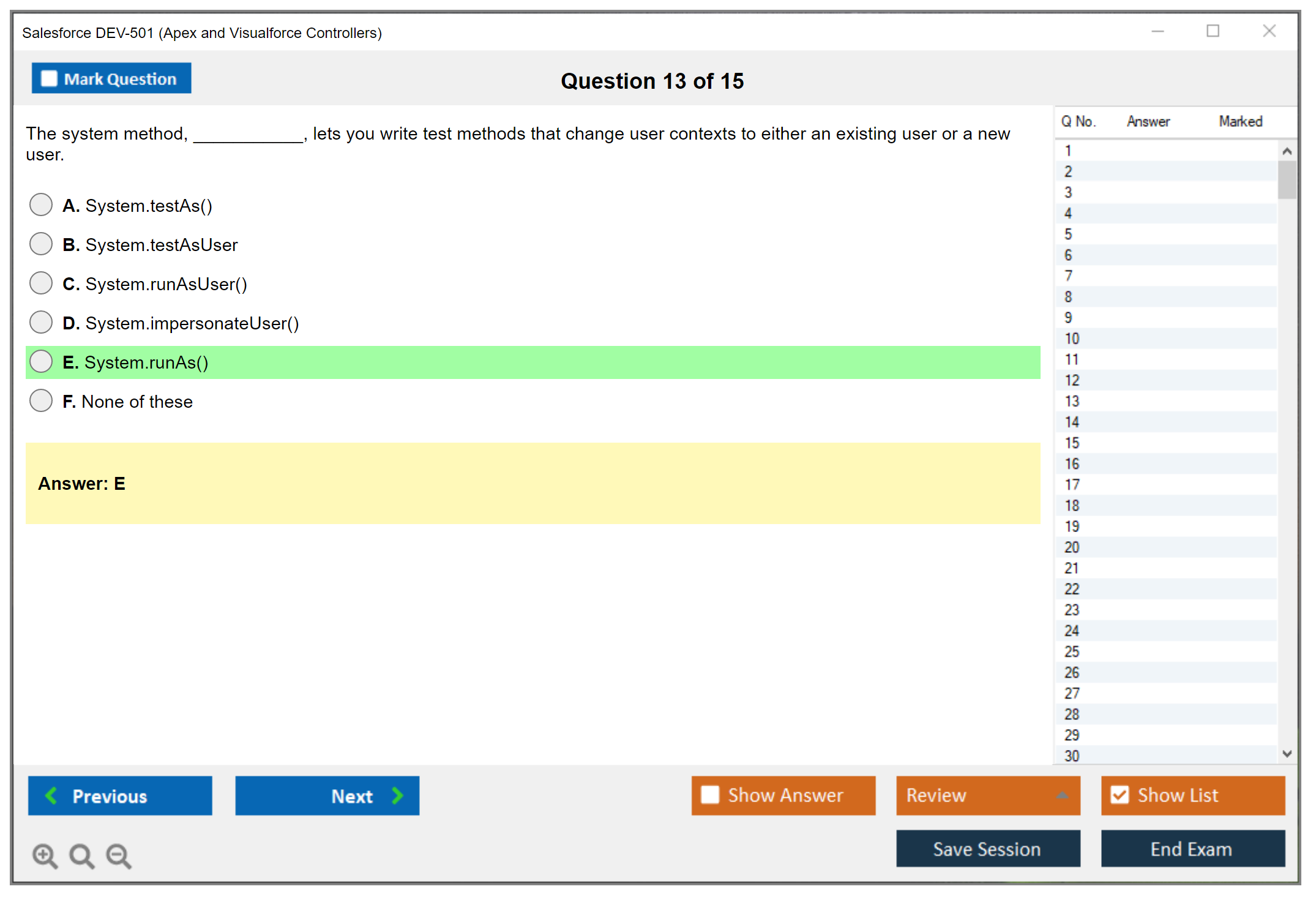Choose option E System.runAs()
The width and height of the screenshot is (1316, 900).
pos(41,362)
